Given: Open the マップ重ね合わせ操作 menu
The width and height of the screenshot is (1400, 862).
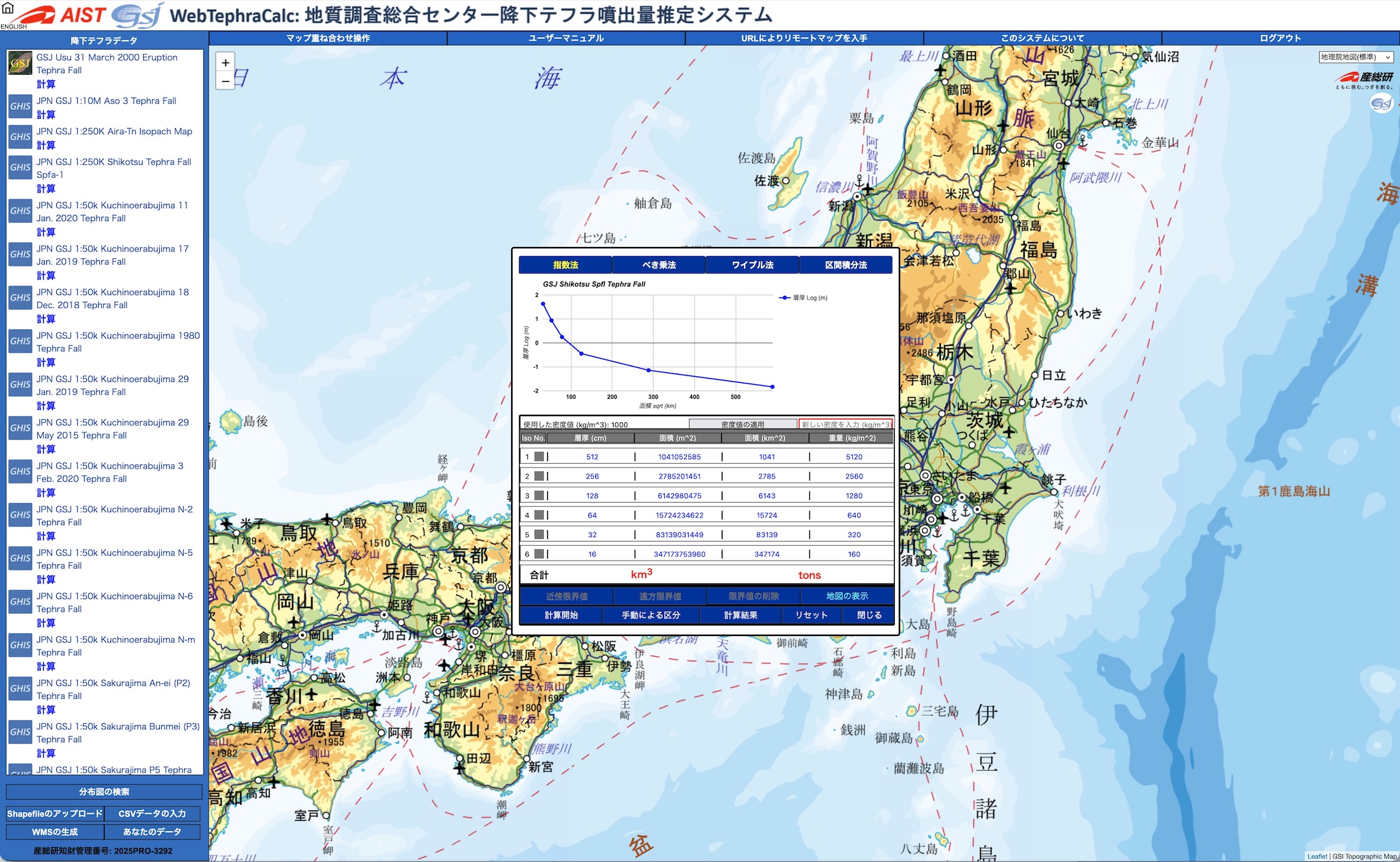Looking at the screenshot, I should click(328, 38).
